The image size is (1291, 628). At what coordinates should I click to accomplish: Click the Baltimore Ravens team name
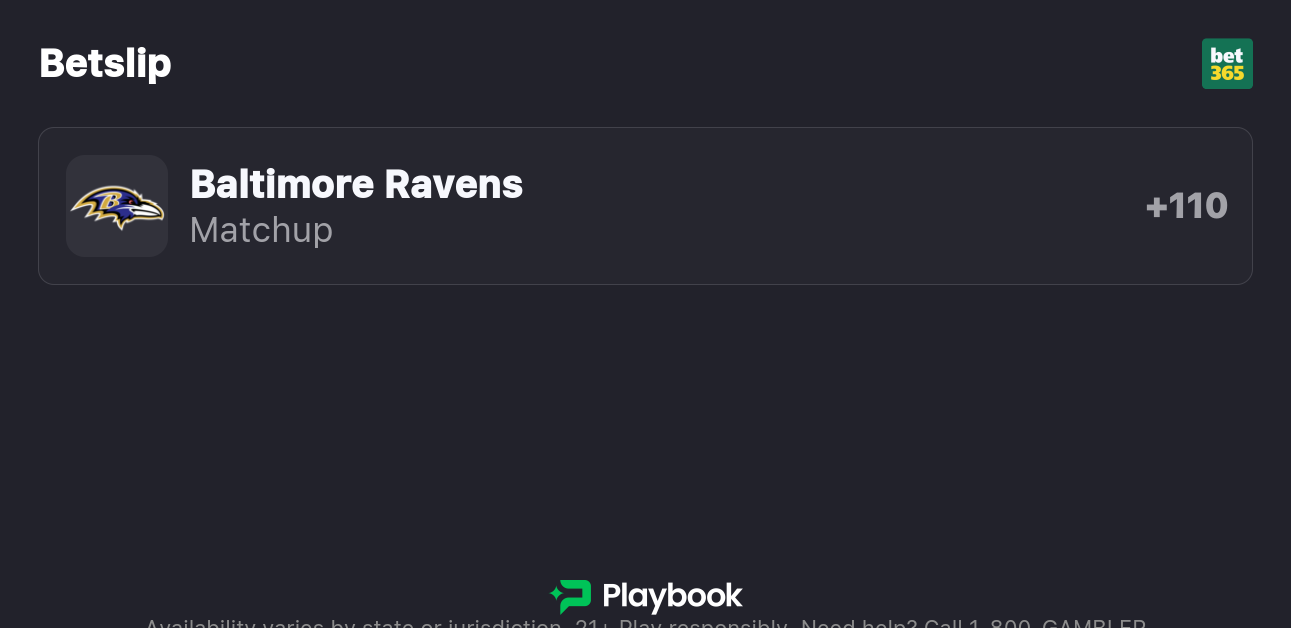356,184
